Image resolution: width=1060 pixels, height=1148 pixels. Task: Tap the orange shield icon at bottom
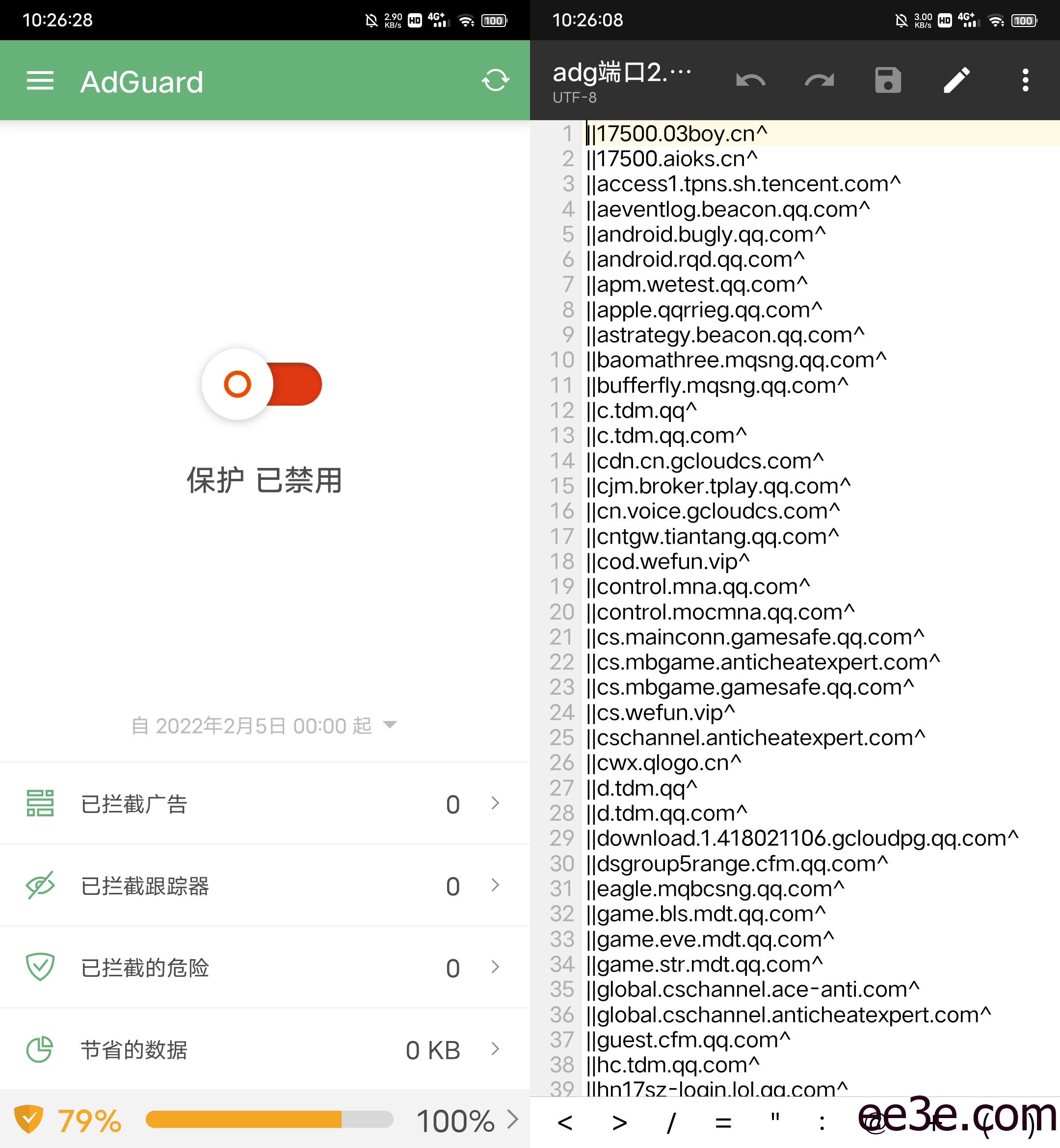tap(28, 1119)
